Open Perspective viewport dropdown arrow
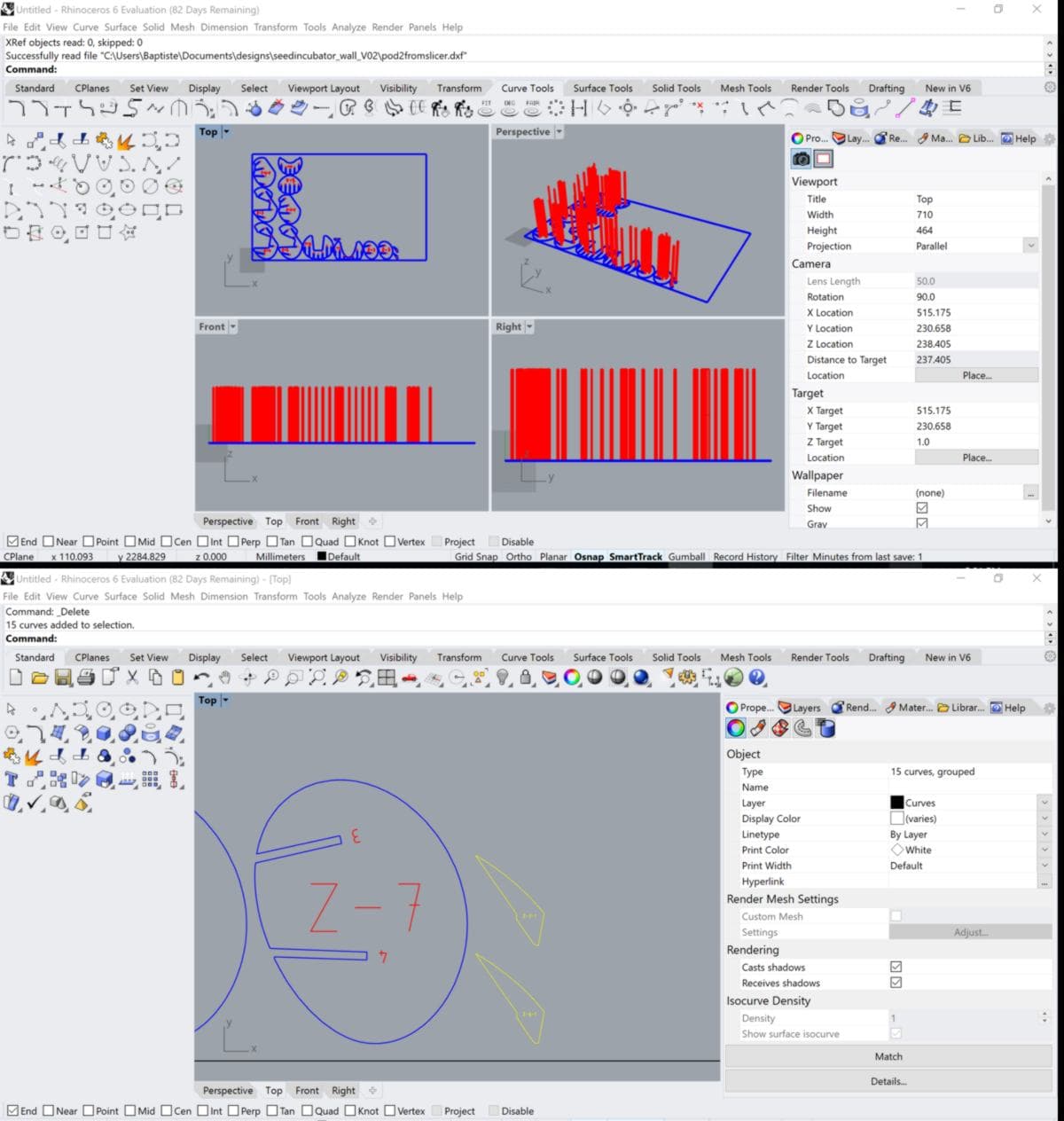 pyautogui.click(x=559, y=131)
